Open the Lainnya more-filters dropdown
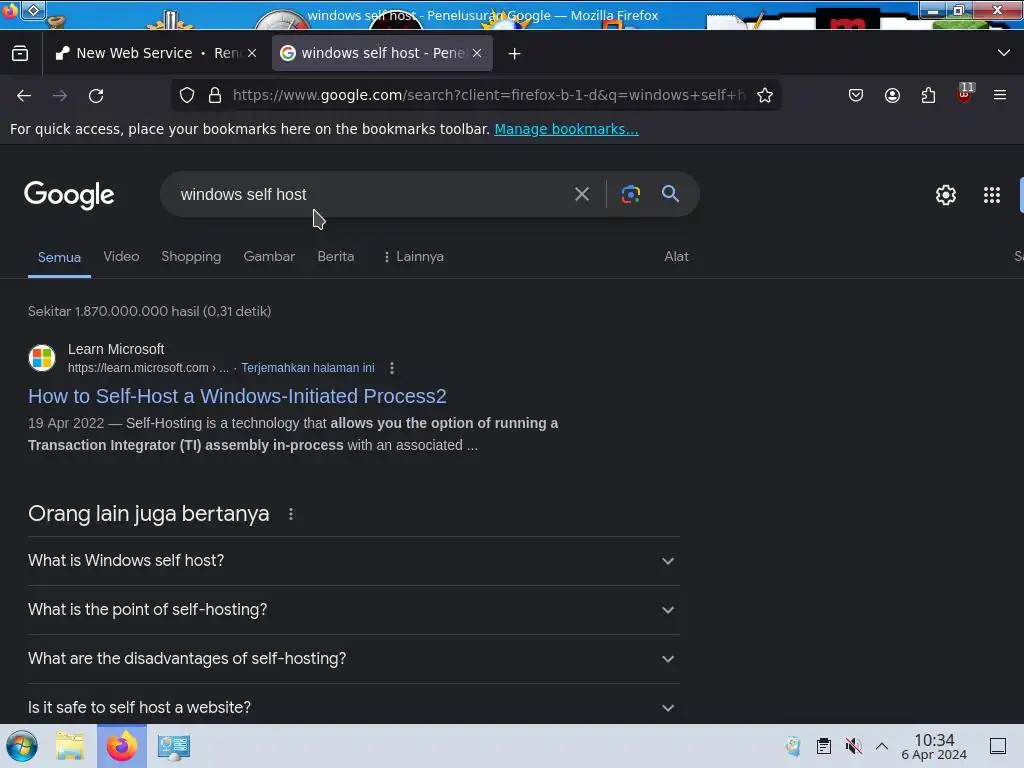1024x768 pixels. tap(413, 257)
